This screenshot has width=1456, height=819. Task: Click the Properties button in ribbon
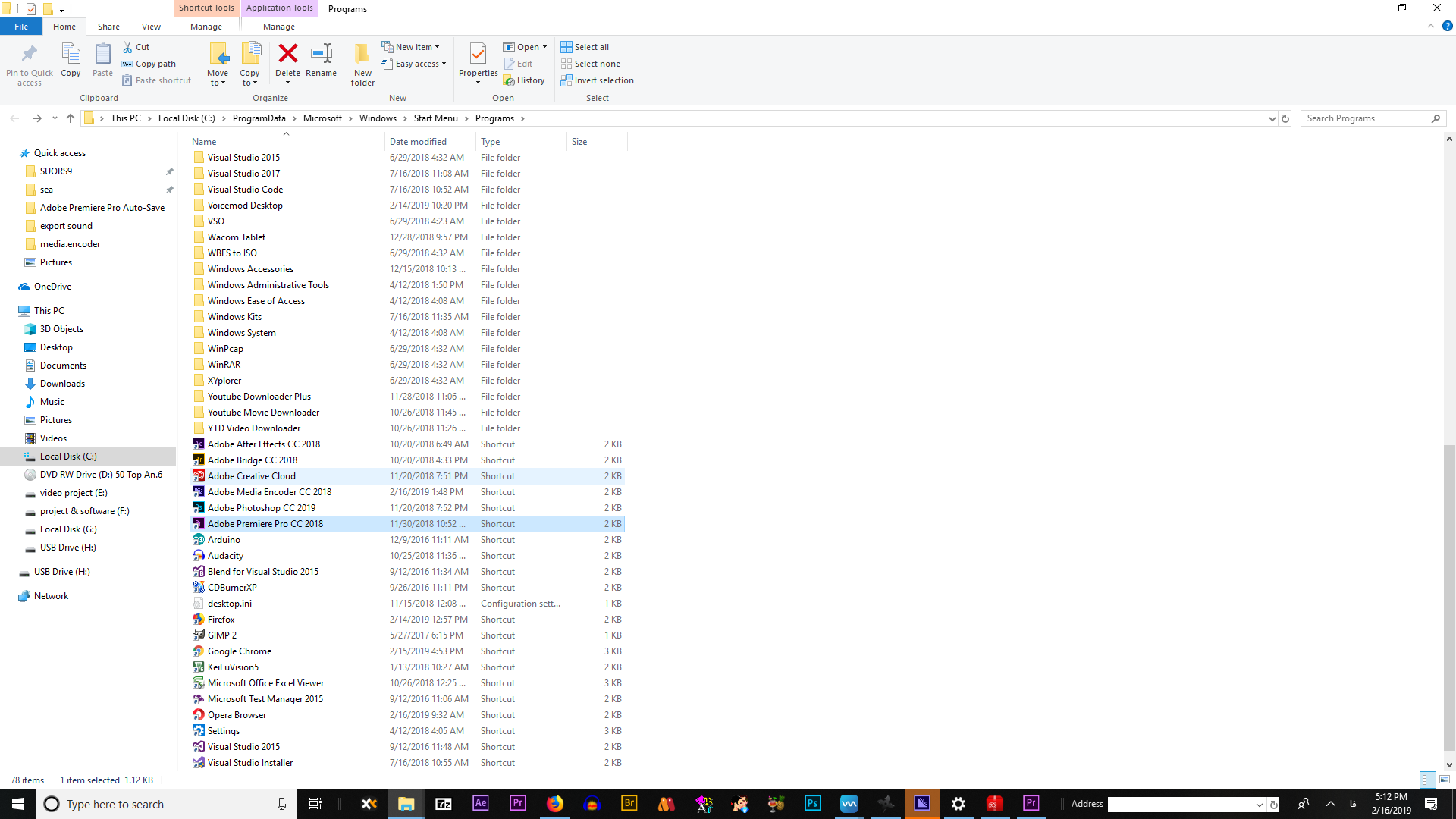click(477, 63)
